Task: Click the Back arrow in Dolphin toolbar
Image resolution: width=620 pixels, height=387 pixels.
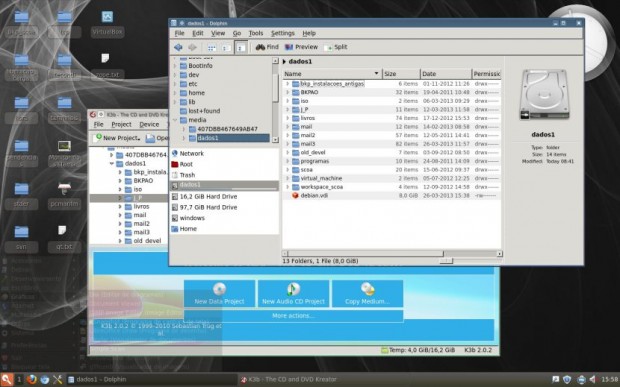Action: (x=178, y=47)
